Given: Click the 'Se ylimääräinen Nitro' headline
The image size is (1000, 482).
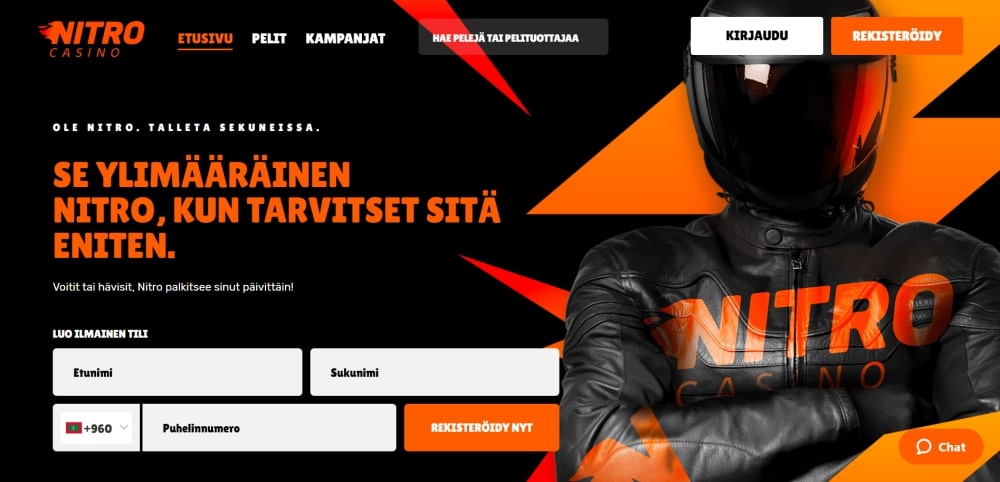Looking at the screenshot, I should [277, 210].
